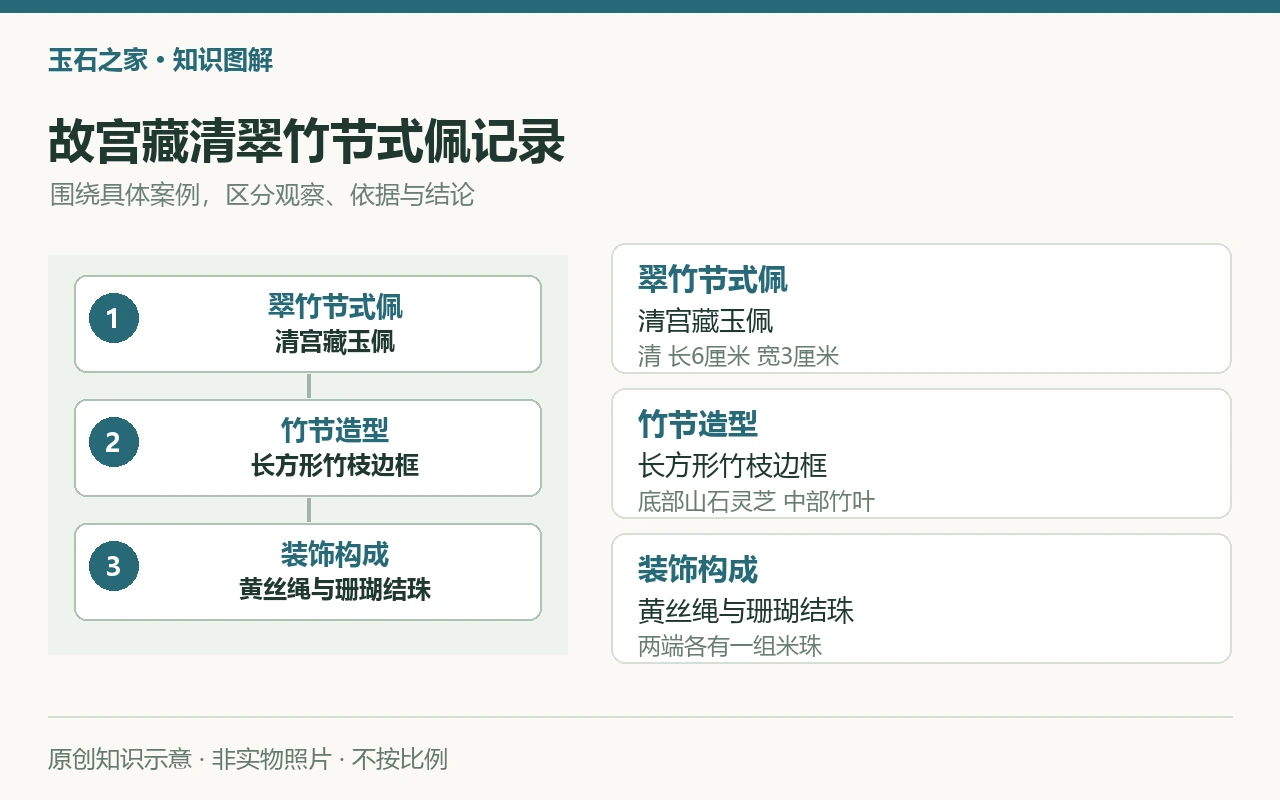The image size is (1280, 800).
Task: Click 黄丝绳与珊瑚结珠 in the third detail card
Action: coord(746,611)
